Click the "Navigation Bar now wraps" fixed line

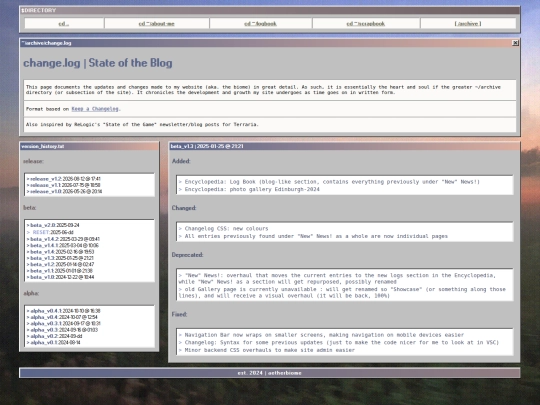point(321,335)
